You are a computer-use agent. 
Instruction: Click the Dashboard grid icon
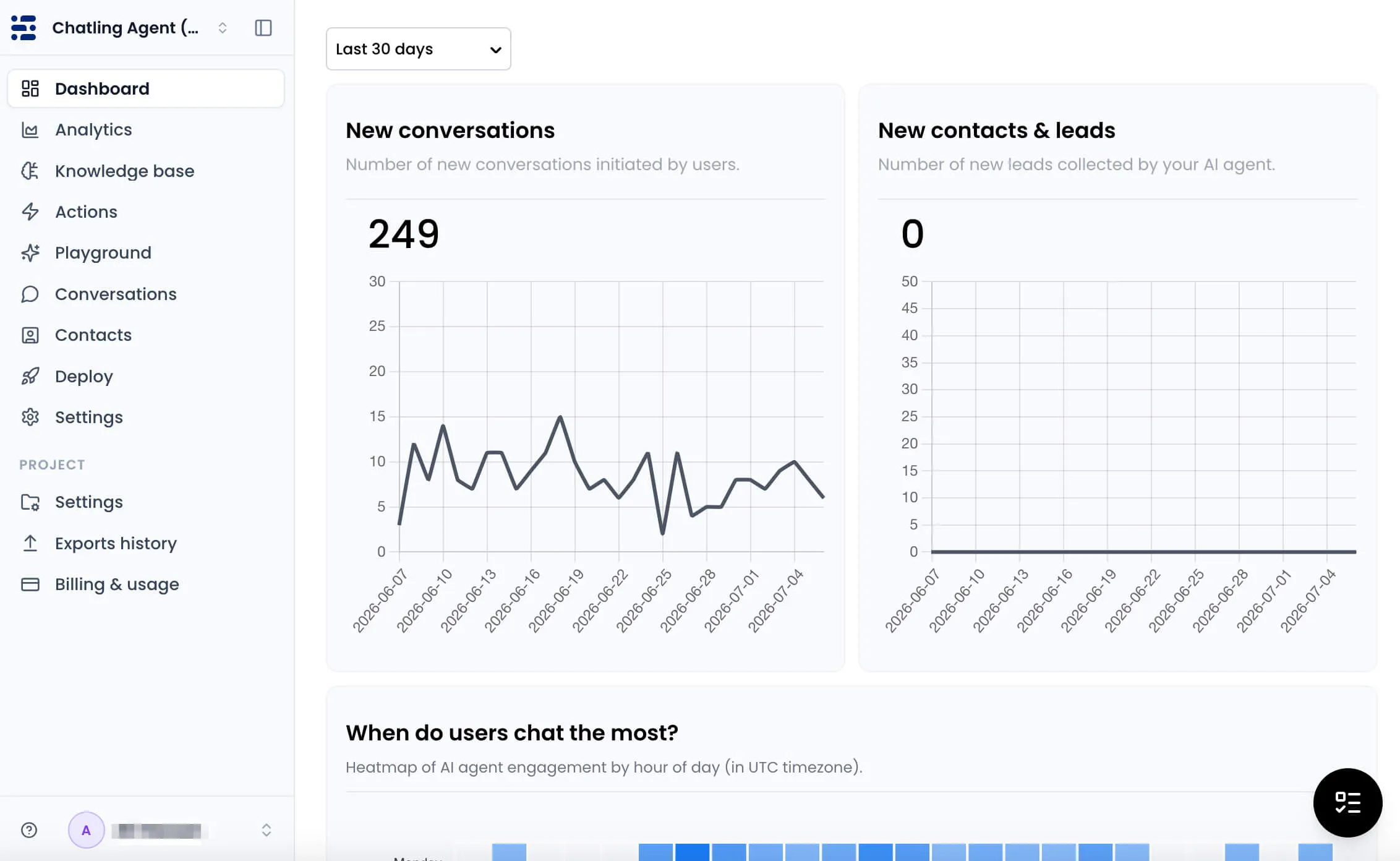coord(30,88)
